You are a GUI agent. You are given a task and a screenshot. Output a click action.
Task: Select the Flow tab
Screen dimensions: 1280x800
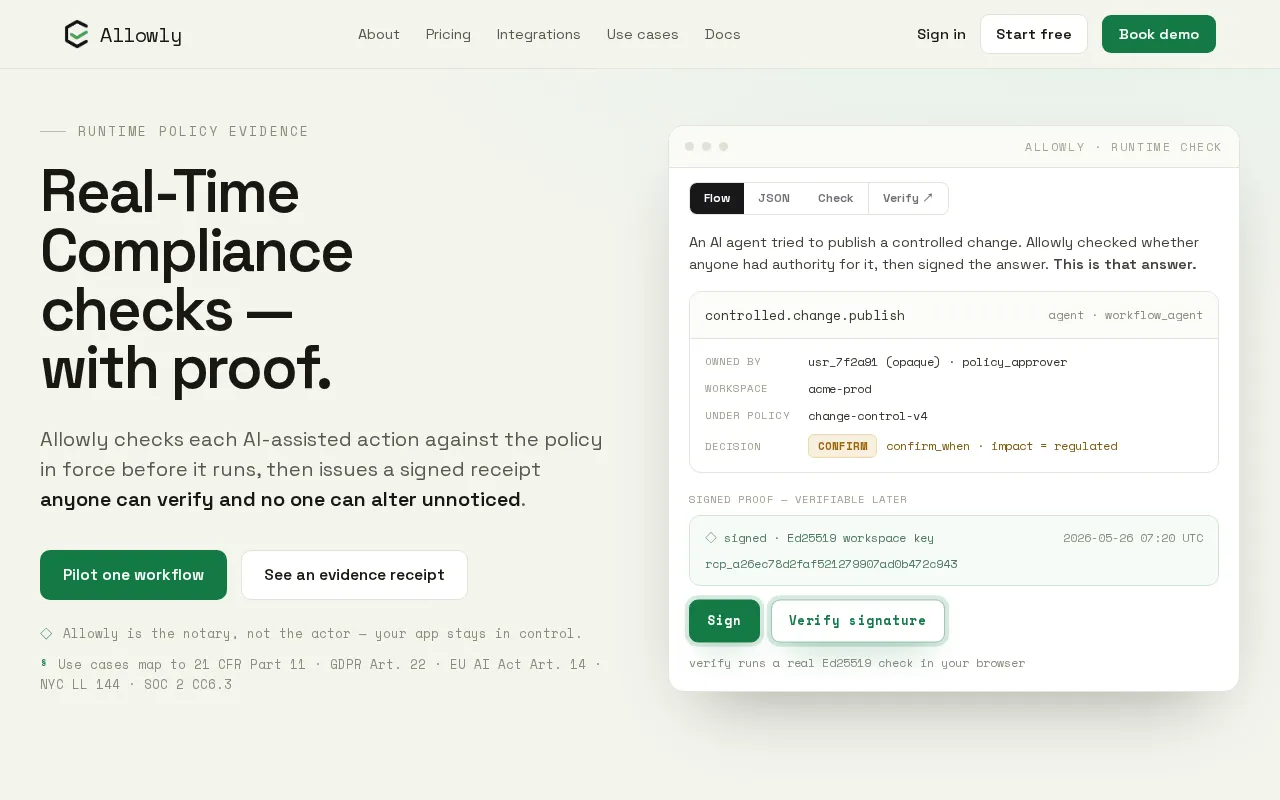click(717, 198)
